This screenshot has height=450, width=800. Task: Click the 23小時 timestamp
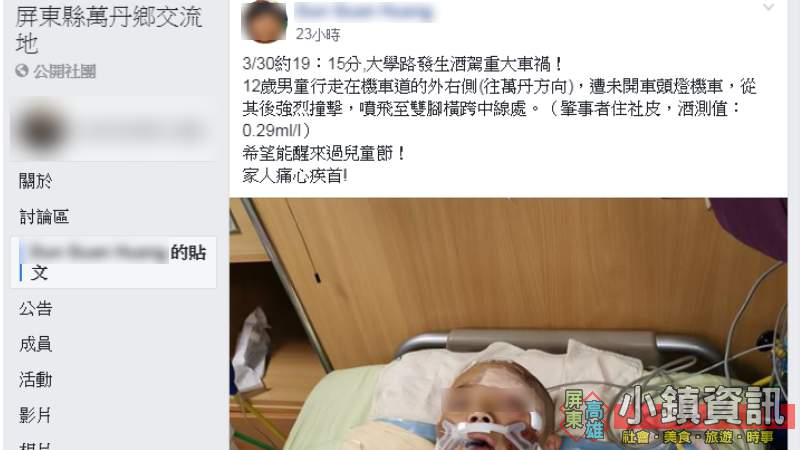tap(318, 34)
